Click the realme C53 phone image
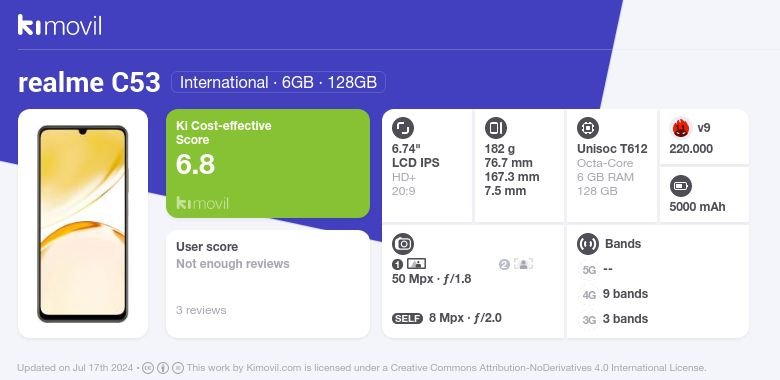The image size is (780, 380). (83, 224)
